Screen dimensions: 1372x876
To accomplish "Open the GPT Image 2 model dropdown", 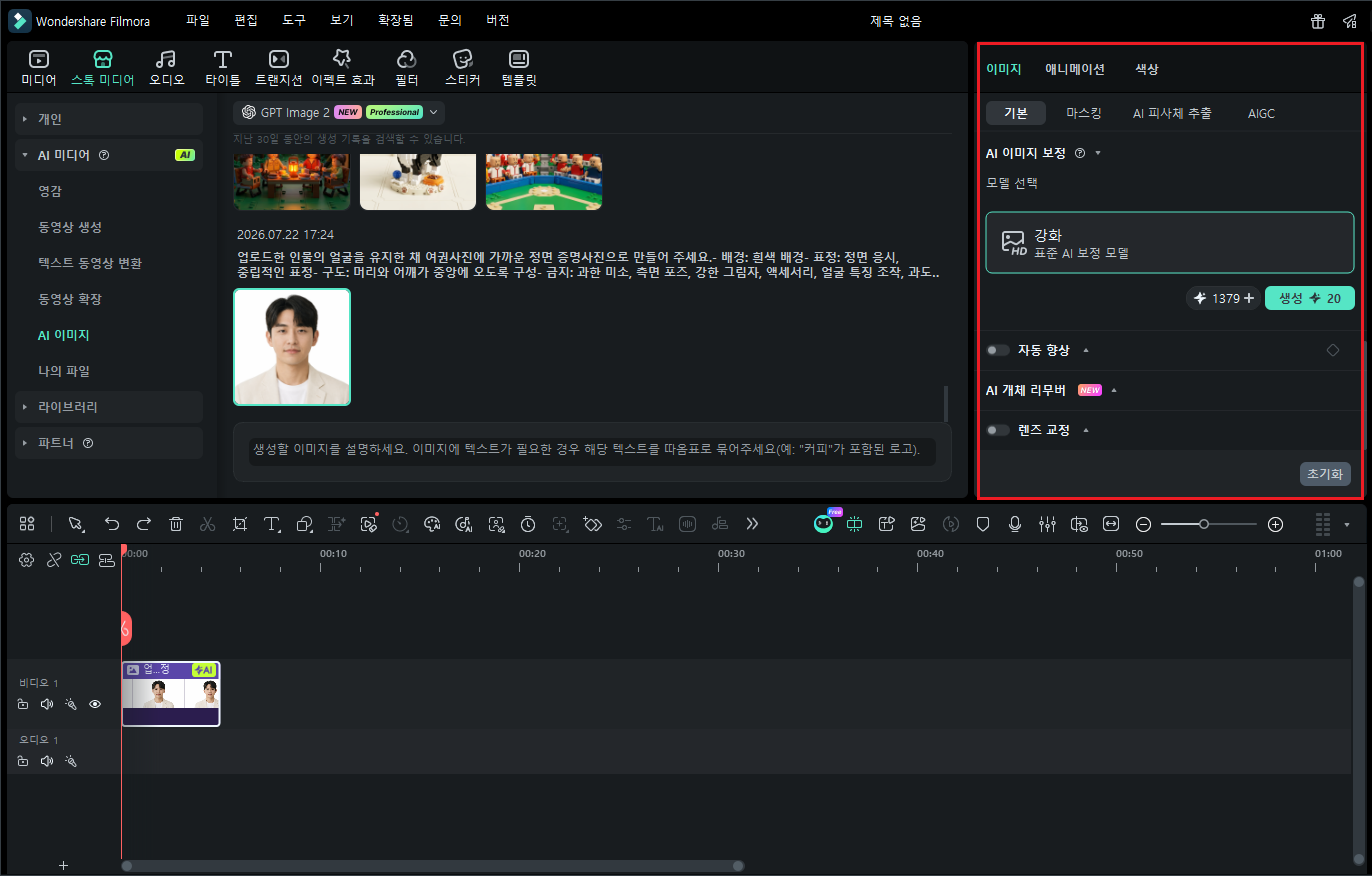I will coord(339,112).
